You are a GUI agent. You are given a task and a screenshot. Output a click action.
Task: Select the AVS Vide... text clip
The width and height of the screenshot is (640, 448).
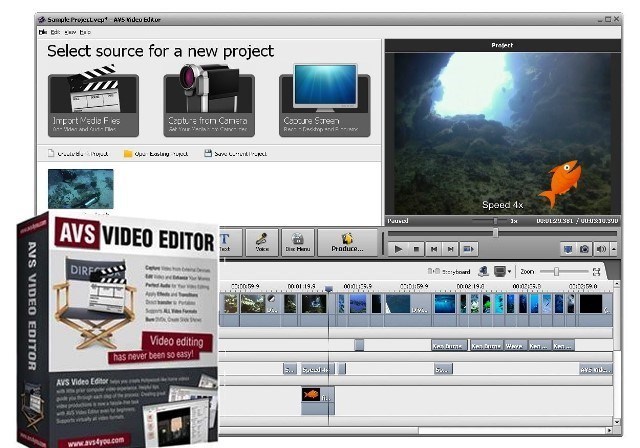596,370
